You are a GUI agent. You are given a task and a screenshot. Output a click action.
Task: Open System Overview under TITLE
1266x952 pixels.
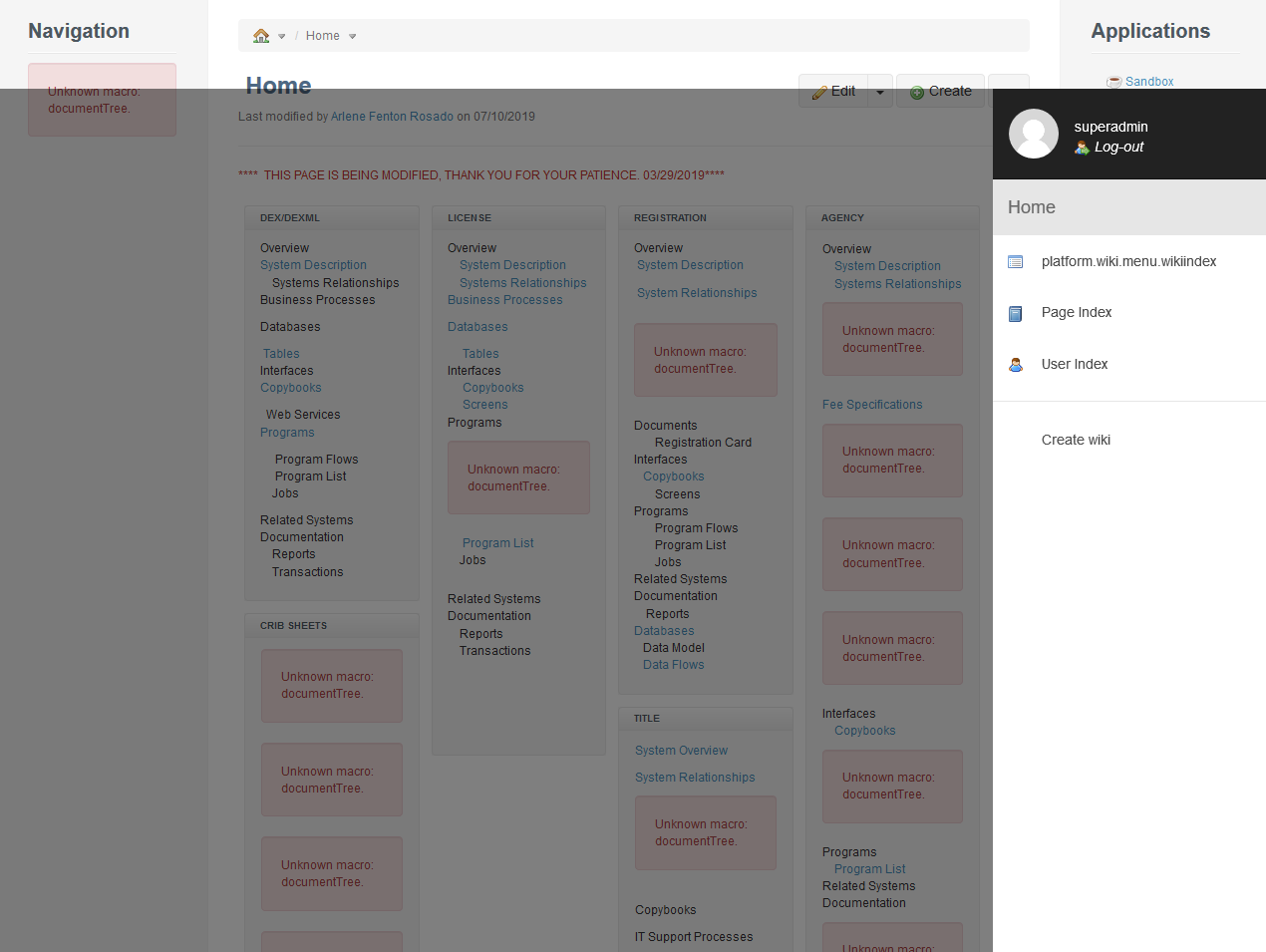pos(681,751)
